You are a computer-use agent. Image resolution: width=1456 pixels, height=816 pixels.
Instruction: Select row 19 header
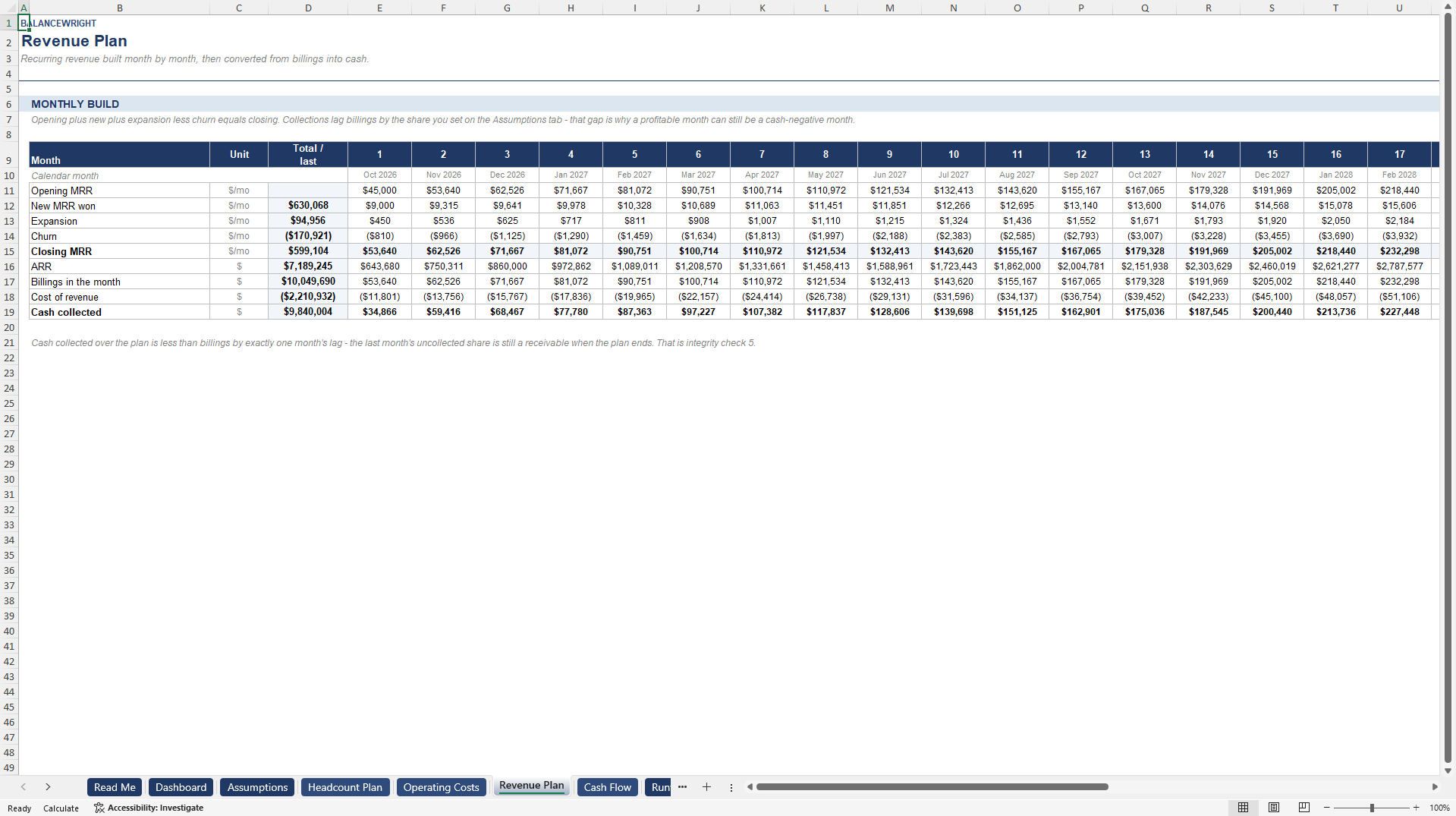(x=9, y=312)
